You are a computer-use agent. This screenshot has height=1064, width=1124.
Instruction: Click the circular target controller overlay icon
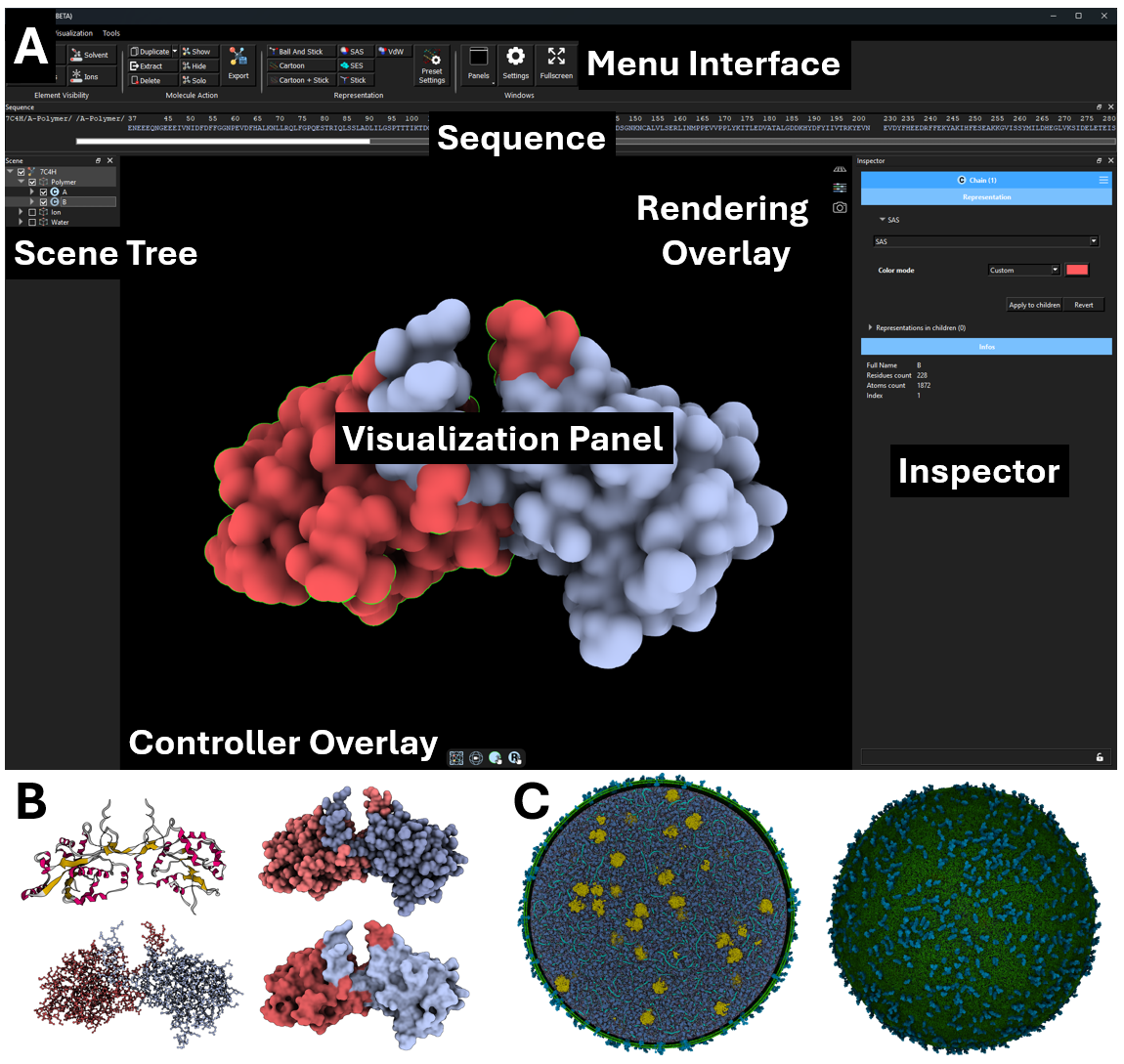pyautogui.click(x=476, y=757)
